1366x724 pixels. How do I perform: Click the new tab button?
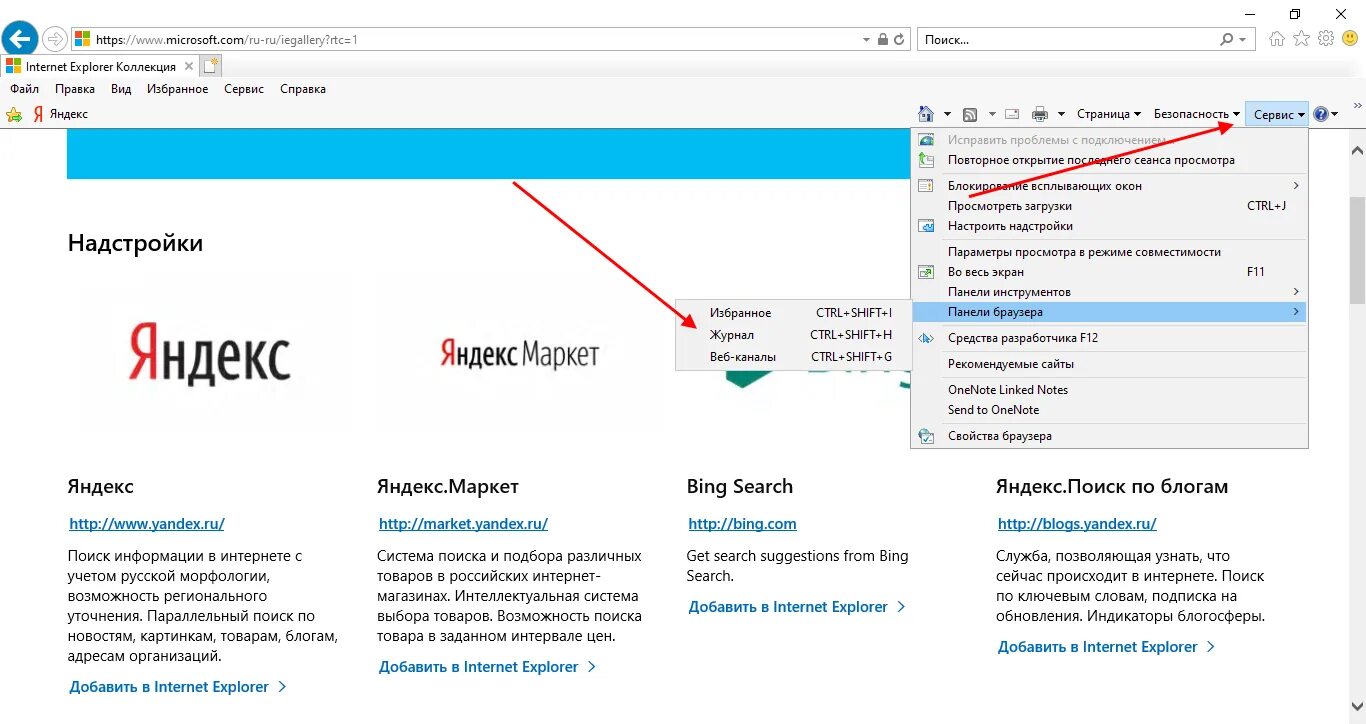coord(210,66)
